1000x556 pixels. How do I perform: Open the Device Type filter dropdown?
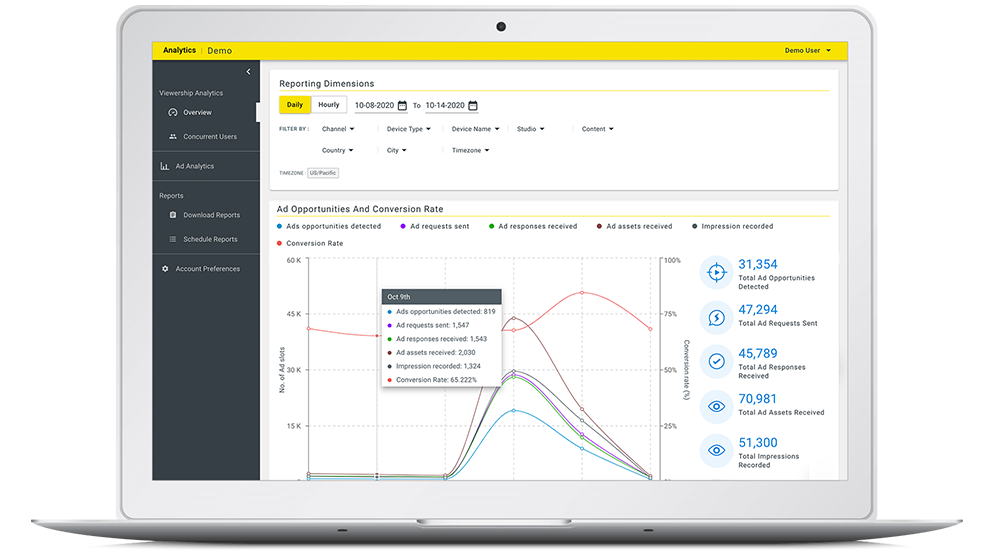point(408,129)
